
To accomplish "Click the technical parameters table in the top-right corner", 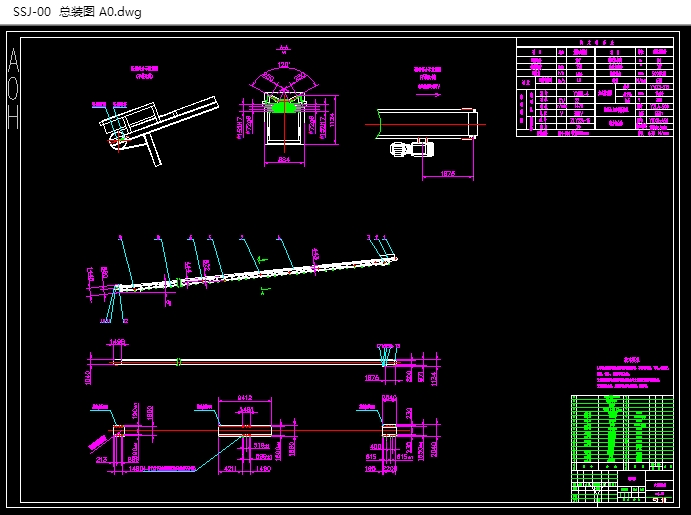I will coord(594,87).
